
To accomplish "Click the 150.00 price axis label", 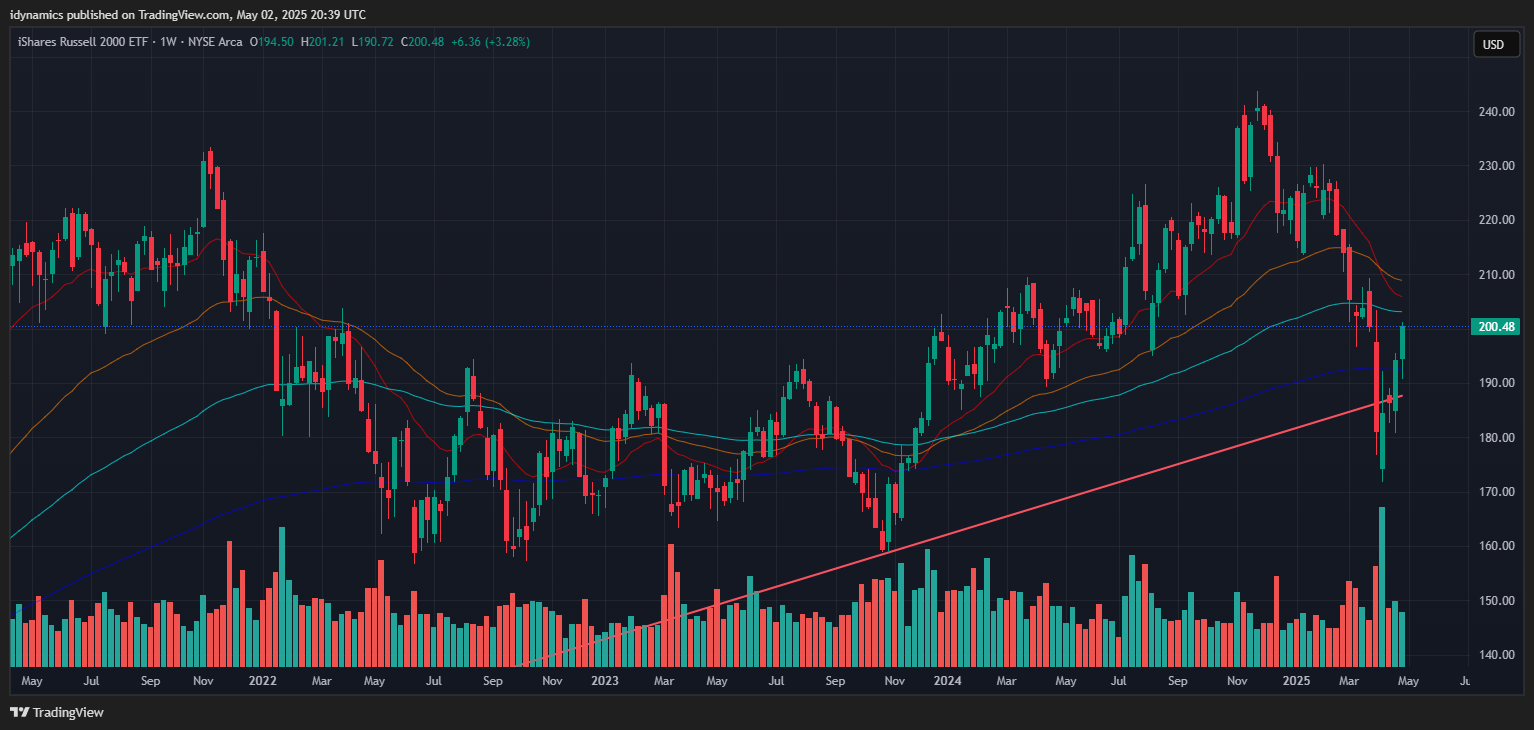I will (1496, 601).
